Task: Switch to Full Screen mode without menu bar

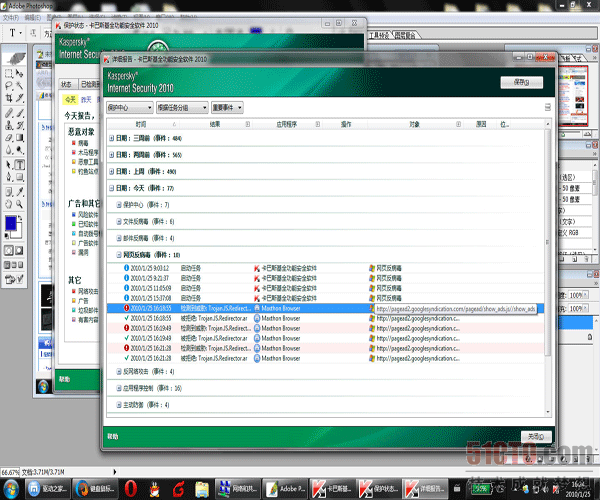Action: coord(21,265)
